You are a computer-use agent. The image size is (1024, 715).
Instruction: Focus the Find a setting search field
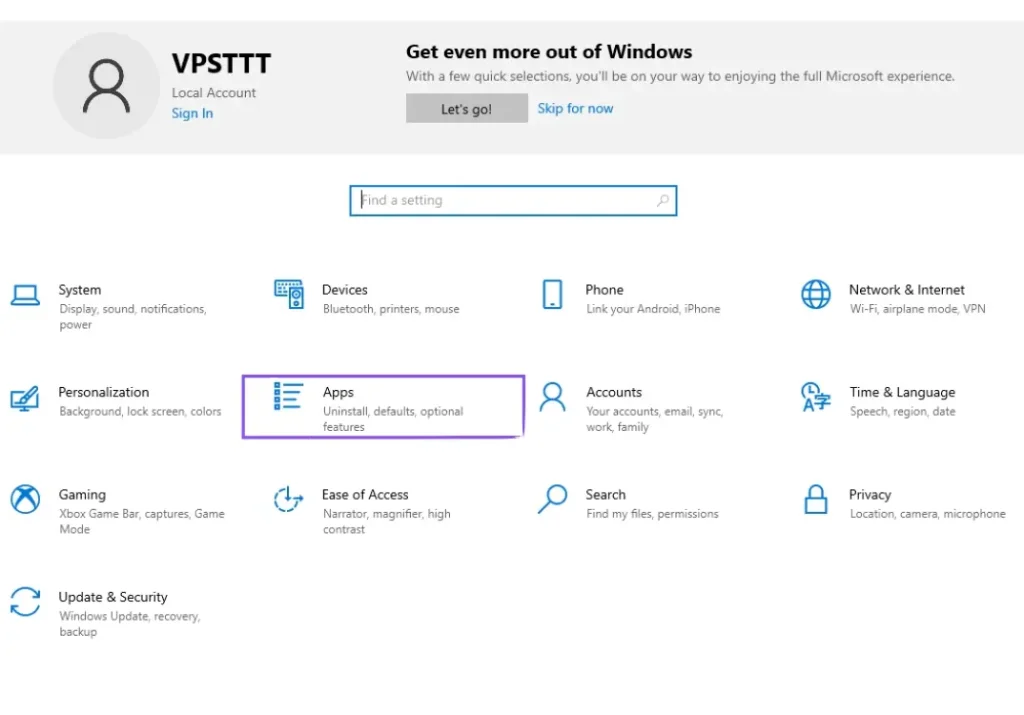tap(513, 200)
